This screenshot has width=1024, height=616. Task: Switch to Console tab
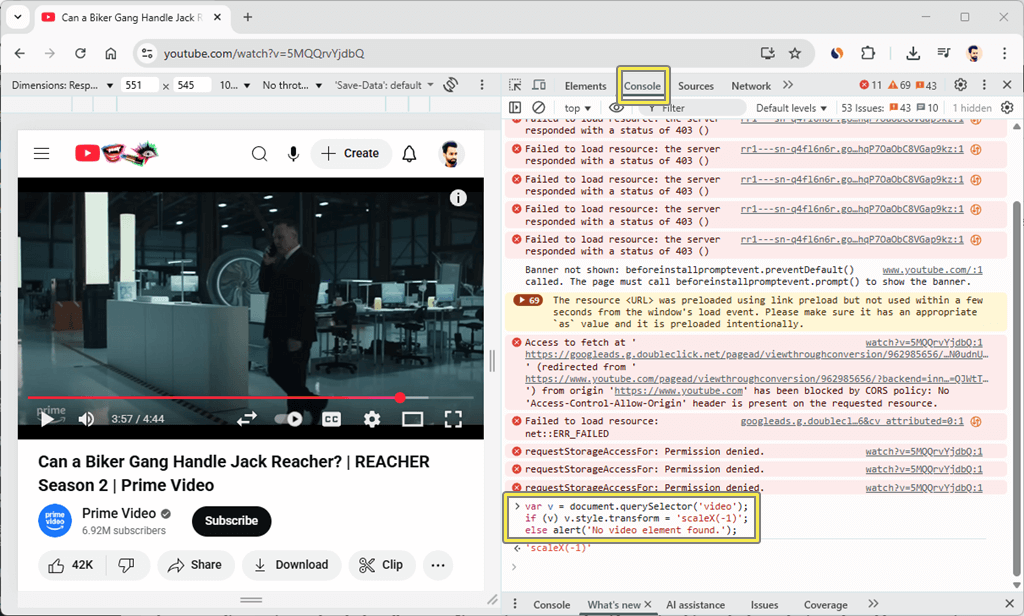[642, 86]
